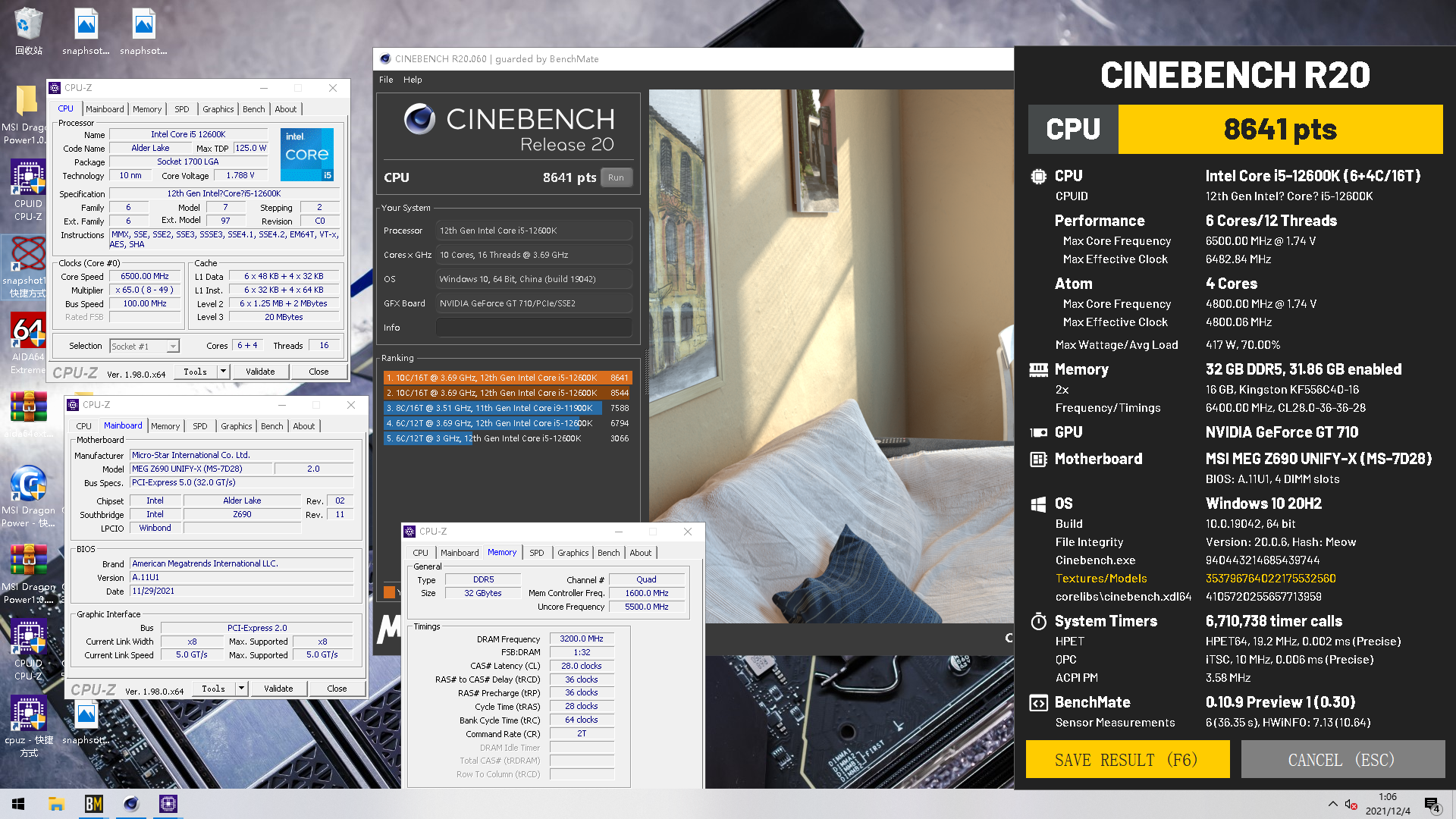This screenshot has height=819, width=1456.
Task: Open first snaphsot image file on desktop
Action: click(x=86, y=32)
